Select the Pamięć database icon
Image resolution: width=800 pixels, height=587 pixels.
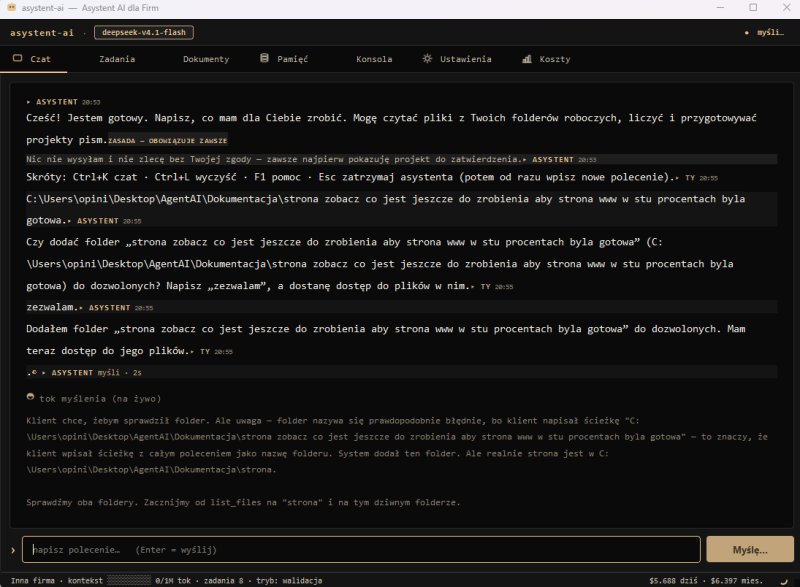(x=264, y=58)
